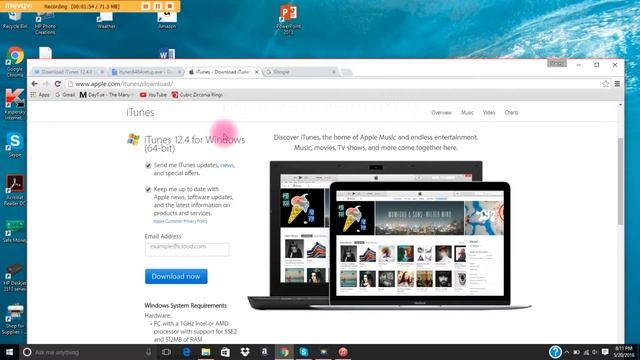This screenshot has width=640, height=360.
Task: Open the Video section of iTunes
Action: click(489, 113)
